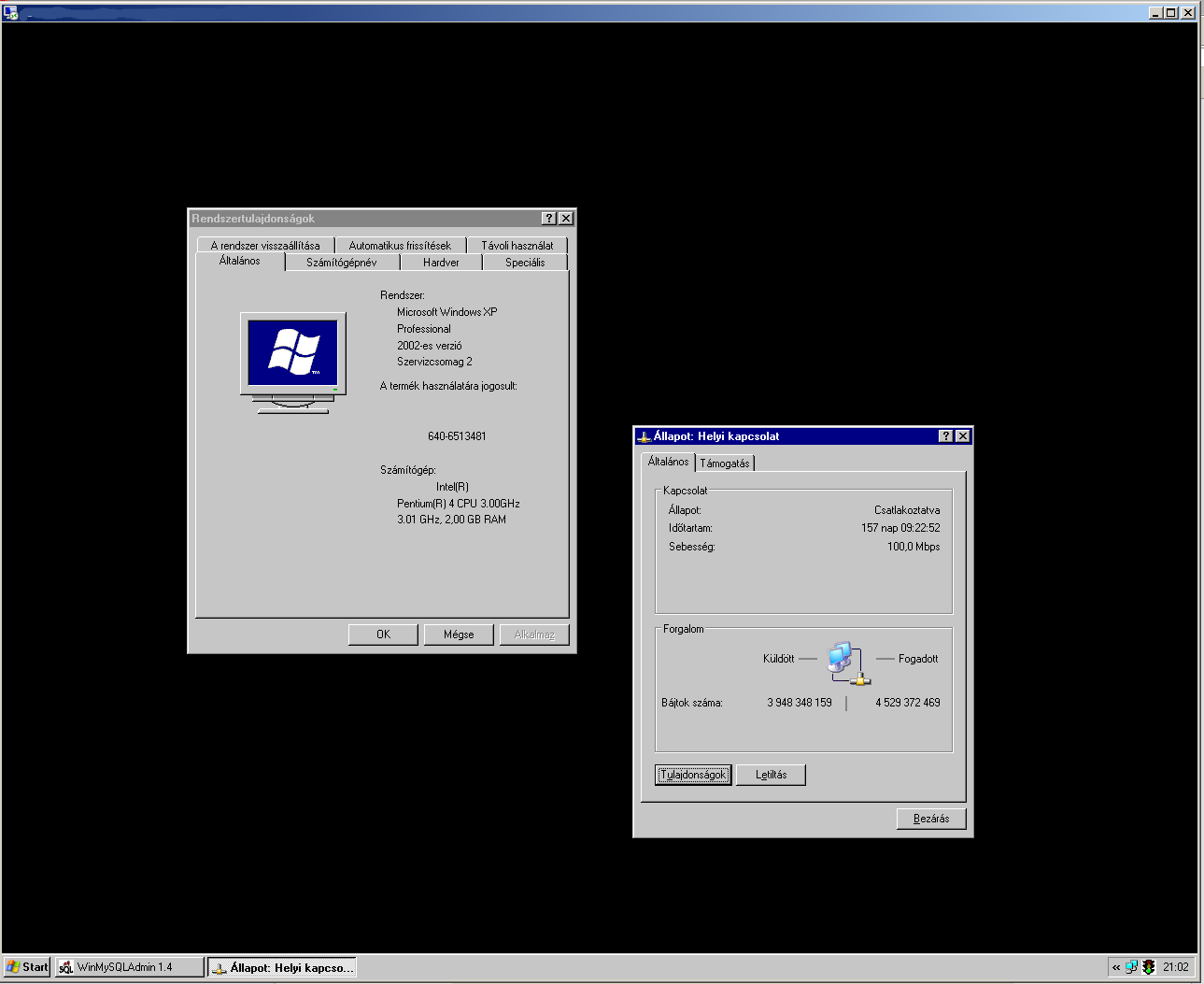Viewport: 1204px width, 984px height.
Task: Close the Állapot: Helyi kapcsolat dialog
Action: tap(963, 436)
